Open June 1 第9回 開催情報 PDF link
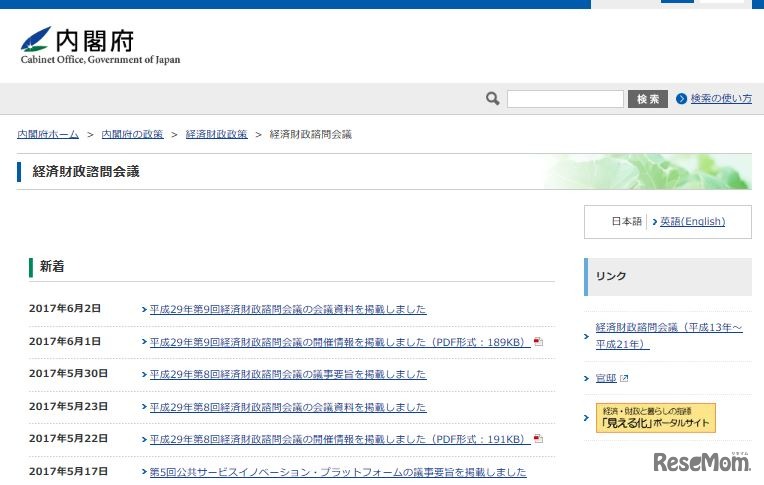764x485 pixels. click(x=340, y=342)
